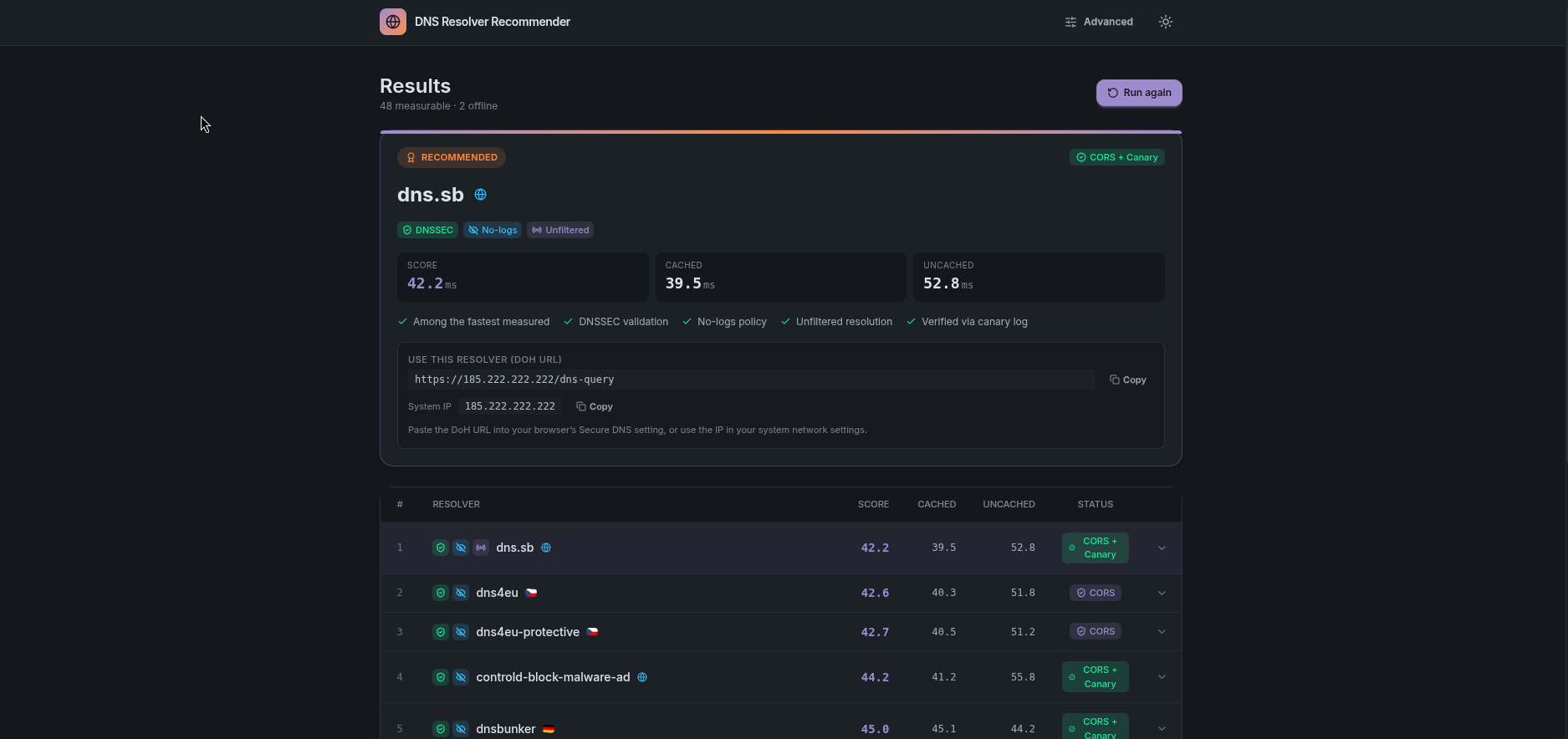Click the no-logs icon in dns.sb row
Screen dimensions: 1568x739
pos(461,548)
